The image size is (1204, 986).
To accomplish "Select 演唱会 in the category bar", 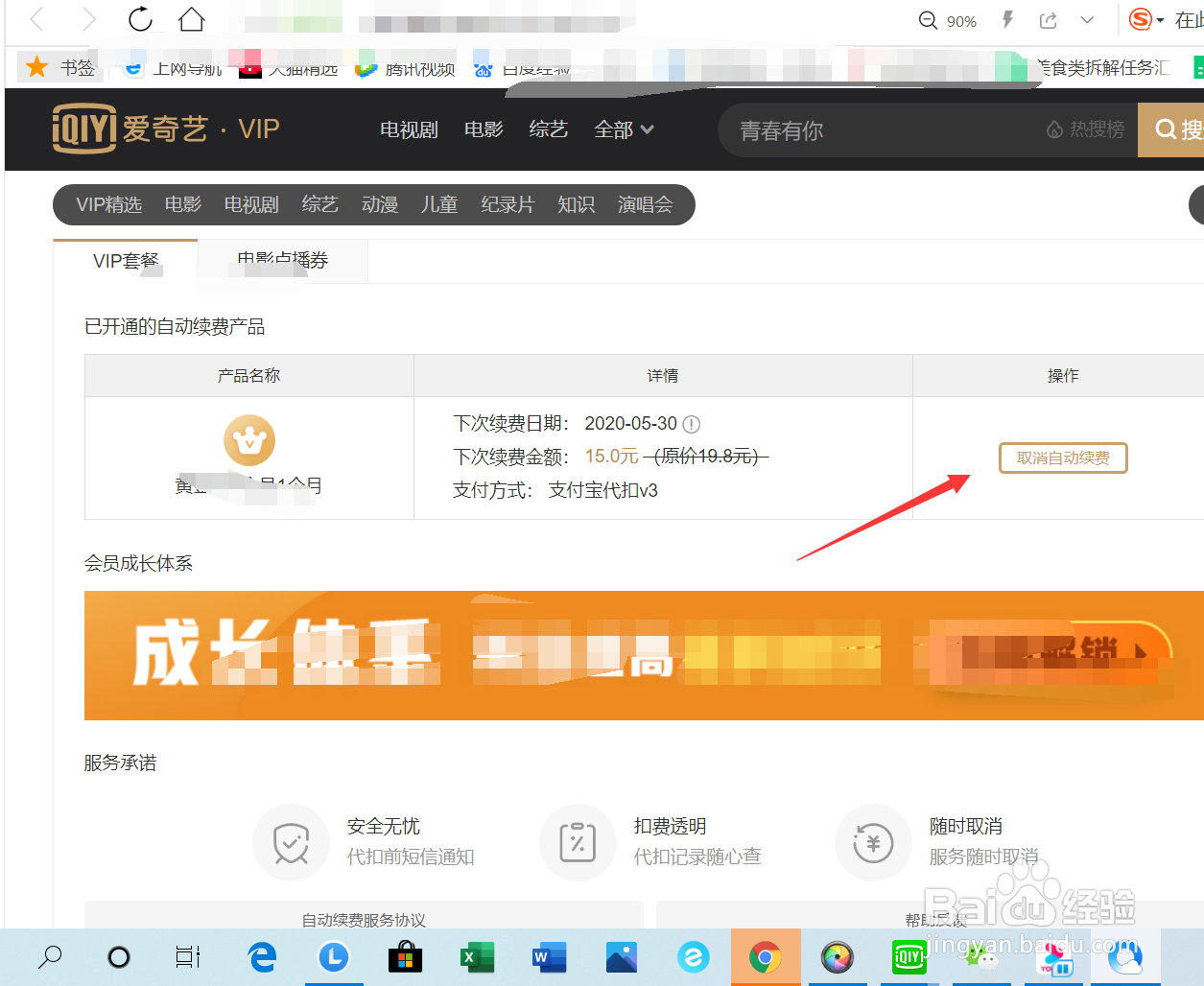I will pos(646,204).
